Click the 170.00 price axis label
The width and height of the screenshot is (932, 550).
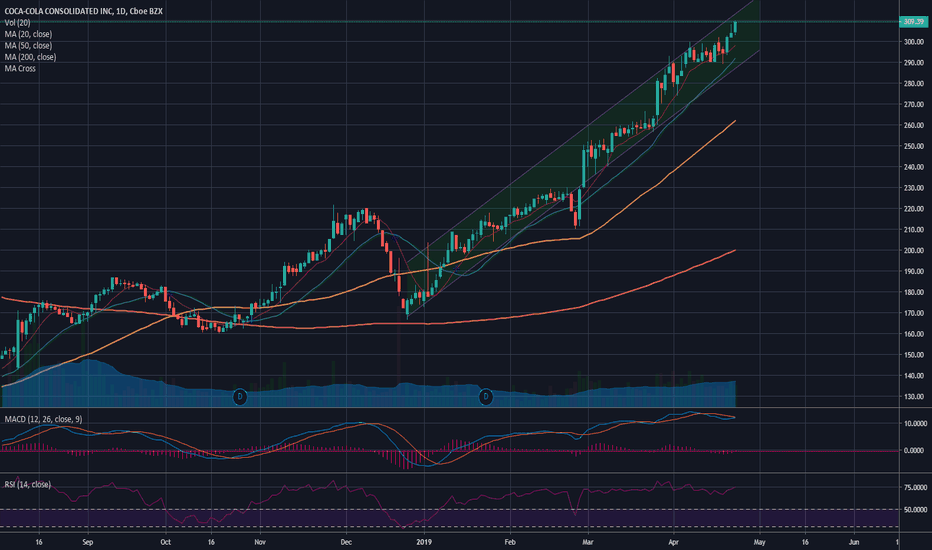[914, 313]
